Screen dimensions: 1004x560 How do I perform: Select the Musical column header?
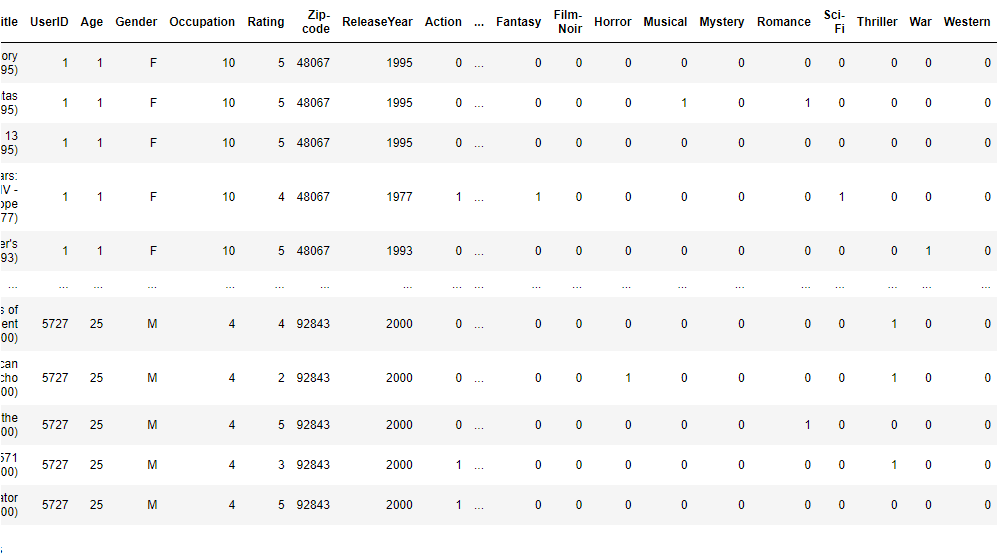[665, 22]
